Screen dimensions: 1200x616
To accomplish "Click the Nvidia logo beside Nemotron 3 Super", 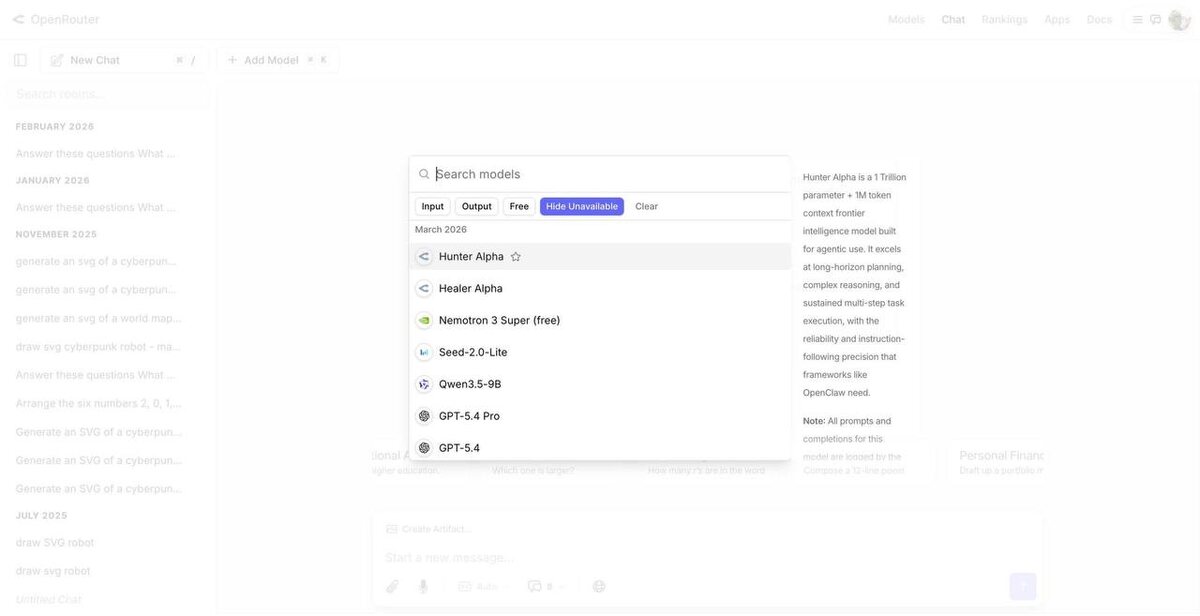I will coord(424,321).
